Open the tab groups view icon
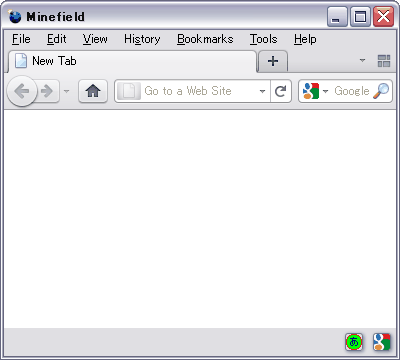This screenshot has height=360, width=400. 384,61
